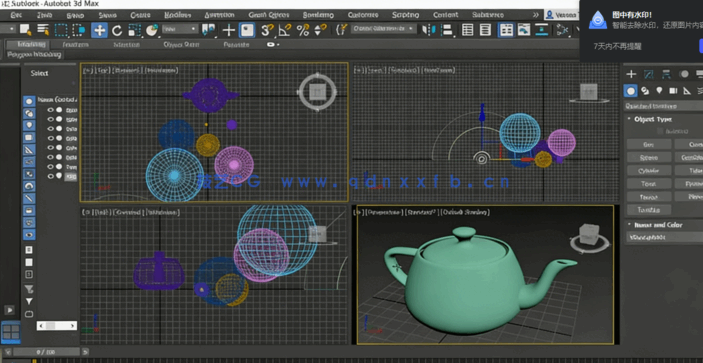Open reference coordinate system dropdown
This screenshot has width=703, height=363.
(x=180, y=29)
